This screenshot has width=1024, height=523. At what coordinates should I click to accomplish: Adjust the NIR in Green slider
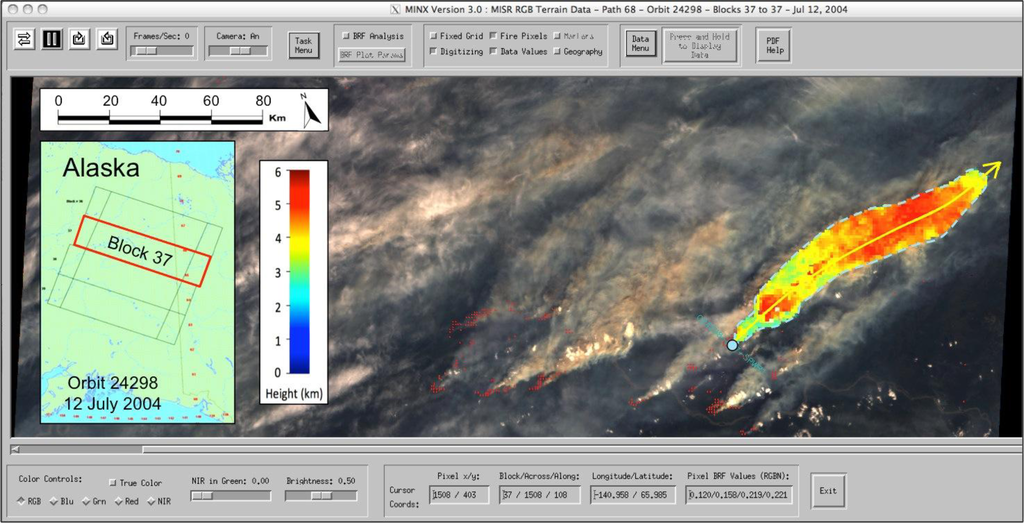pyautogui.click(x=231, y=496)
